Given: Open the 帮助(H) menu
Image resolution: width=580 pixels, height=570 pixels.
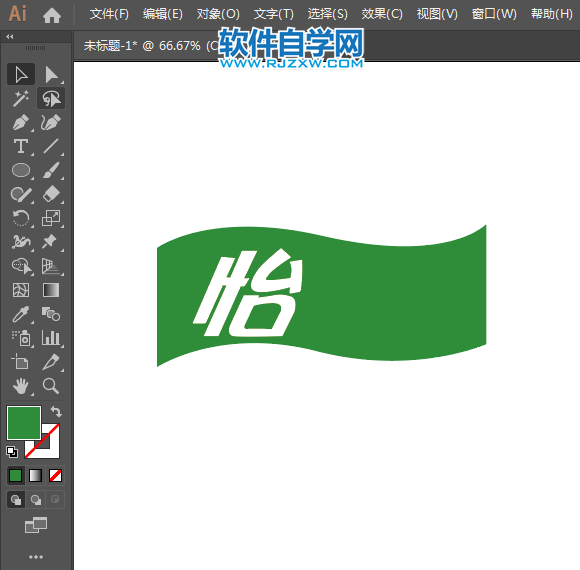Looking at the screenshot, I should click(552, 14).
